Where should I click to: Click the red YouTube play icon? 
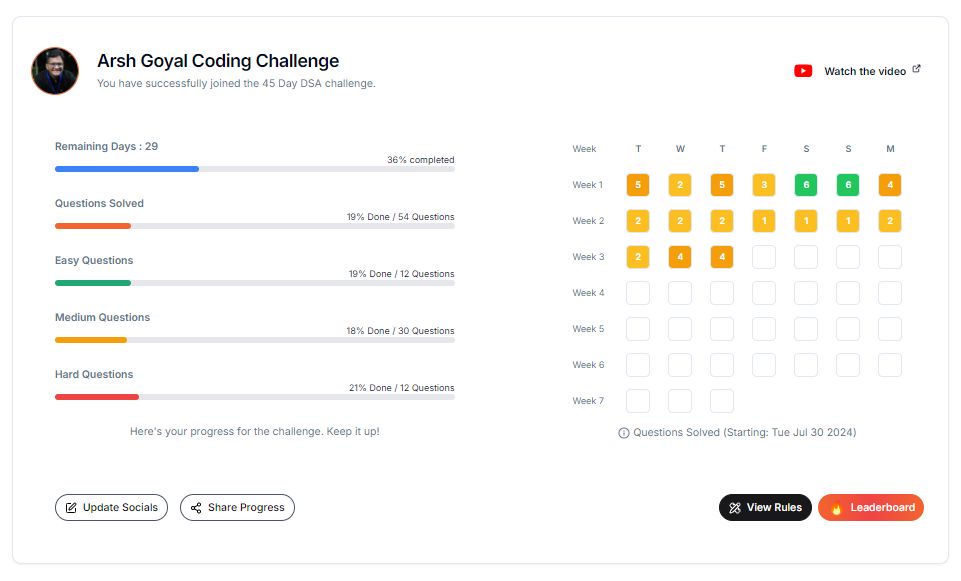[x=803, y=71]
